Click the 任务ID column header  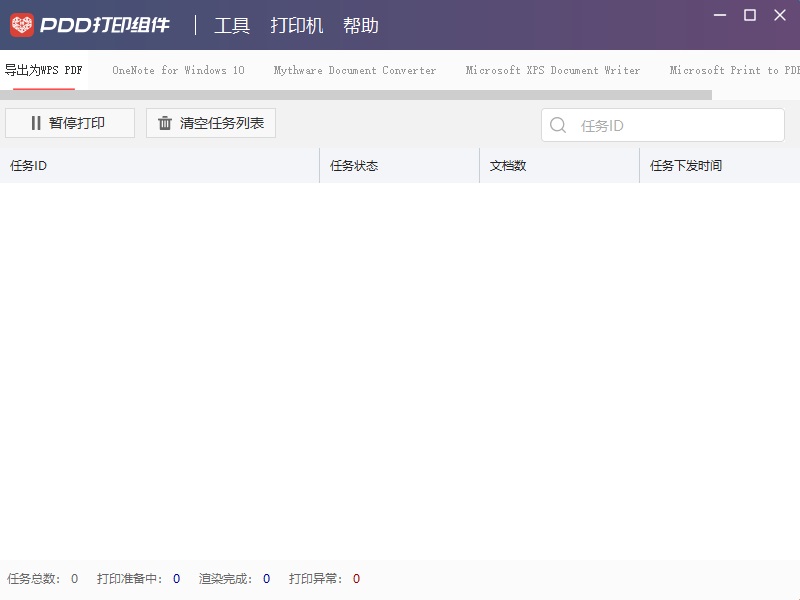coord(160,165)
